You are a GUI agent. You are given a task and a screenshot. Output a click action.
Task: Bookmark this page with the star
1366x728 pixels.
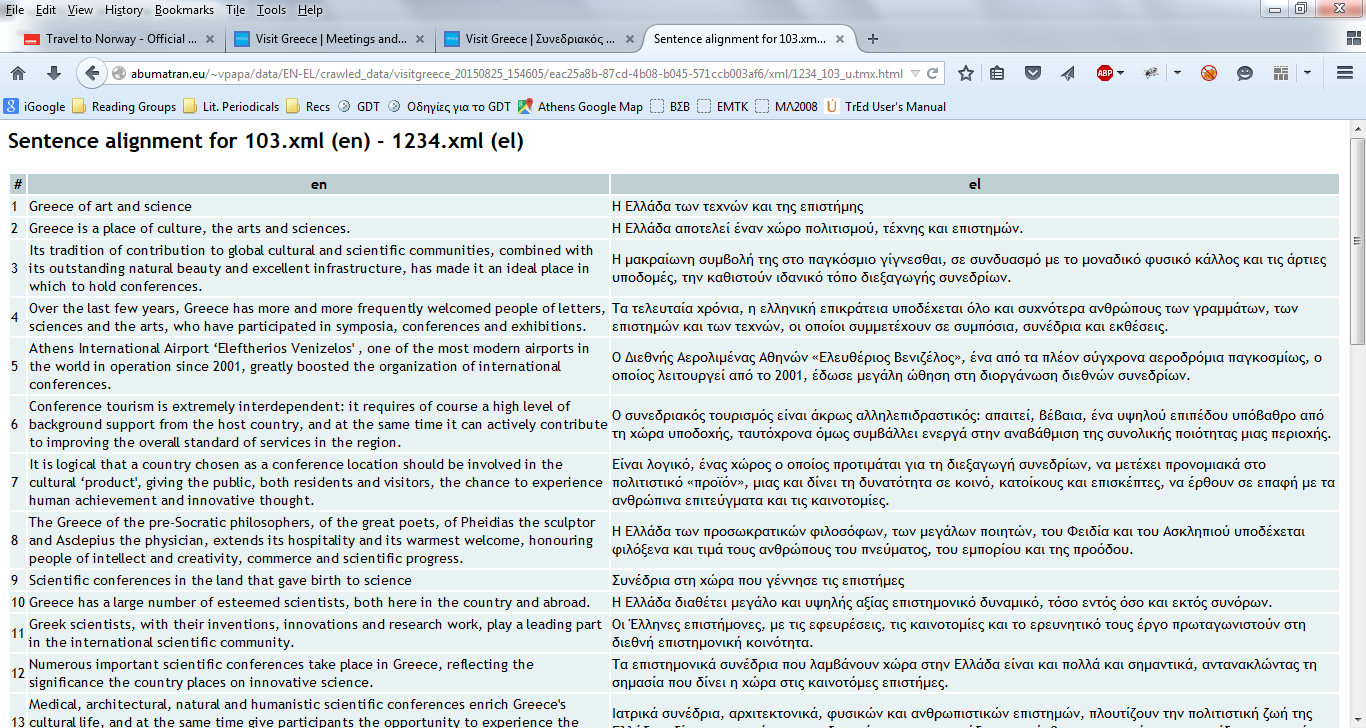coord(966,73)
